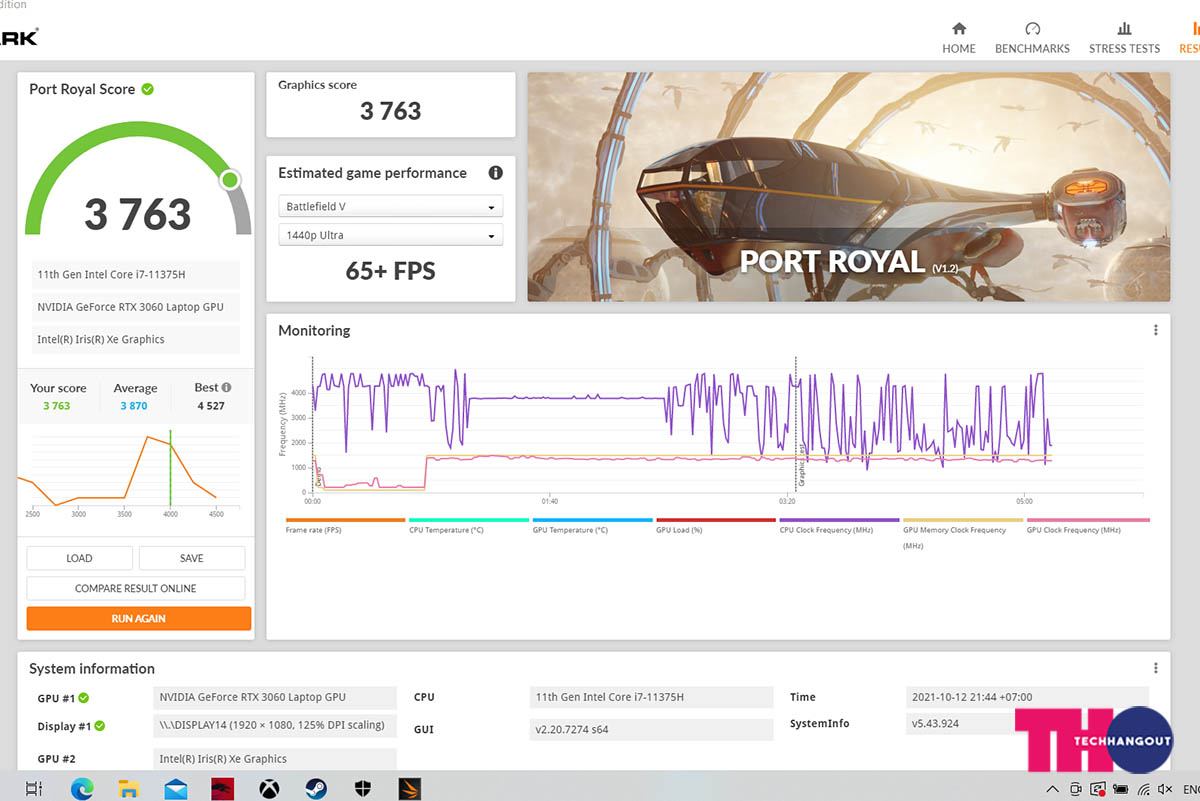Click the green marker in score distribution chart

(170, 468)
